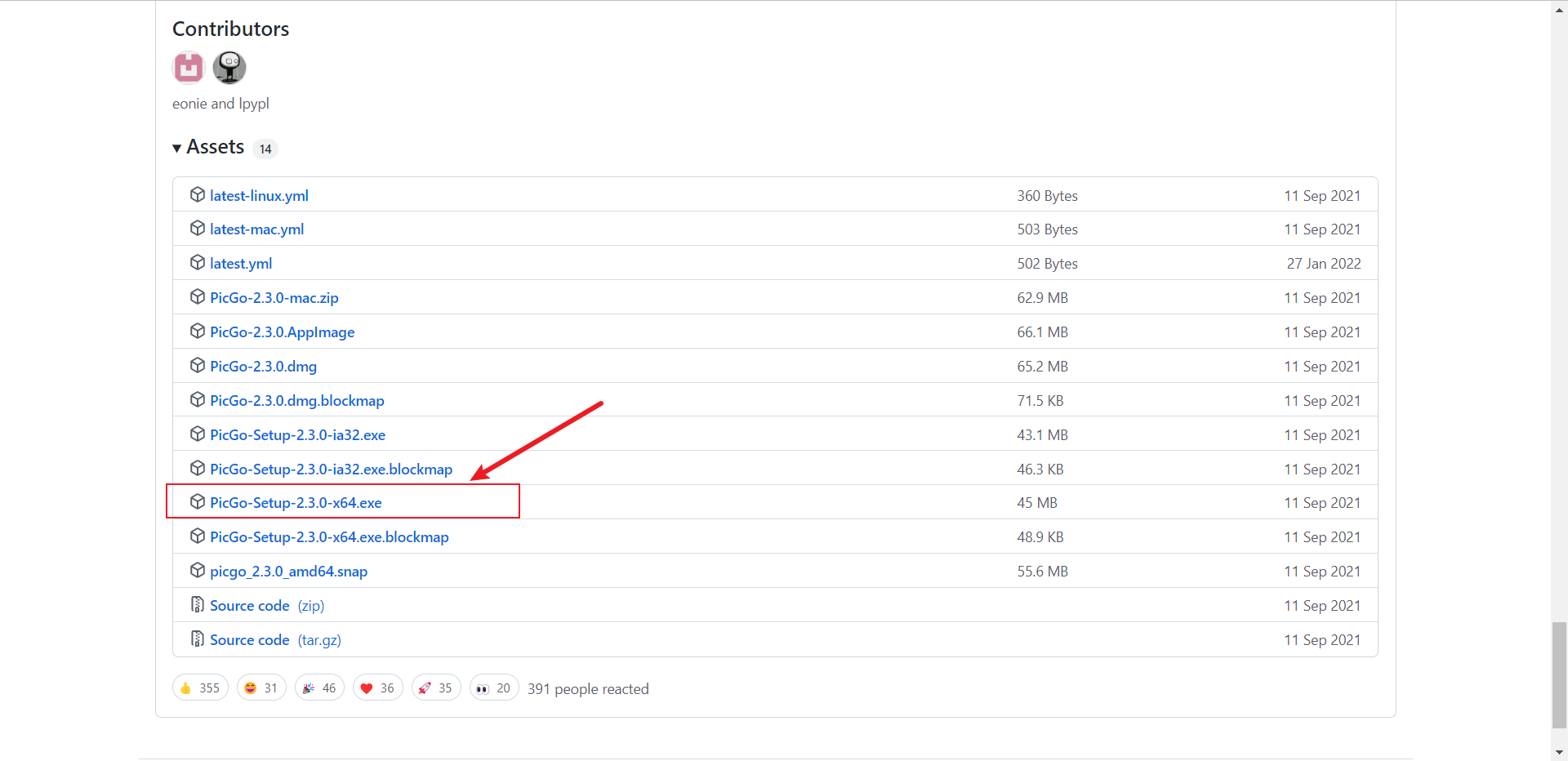Click package icon beside latest-linux.yml
This screenshot has width=1568, height=761.
coord(197,194)
